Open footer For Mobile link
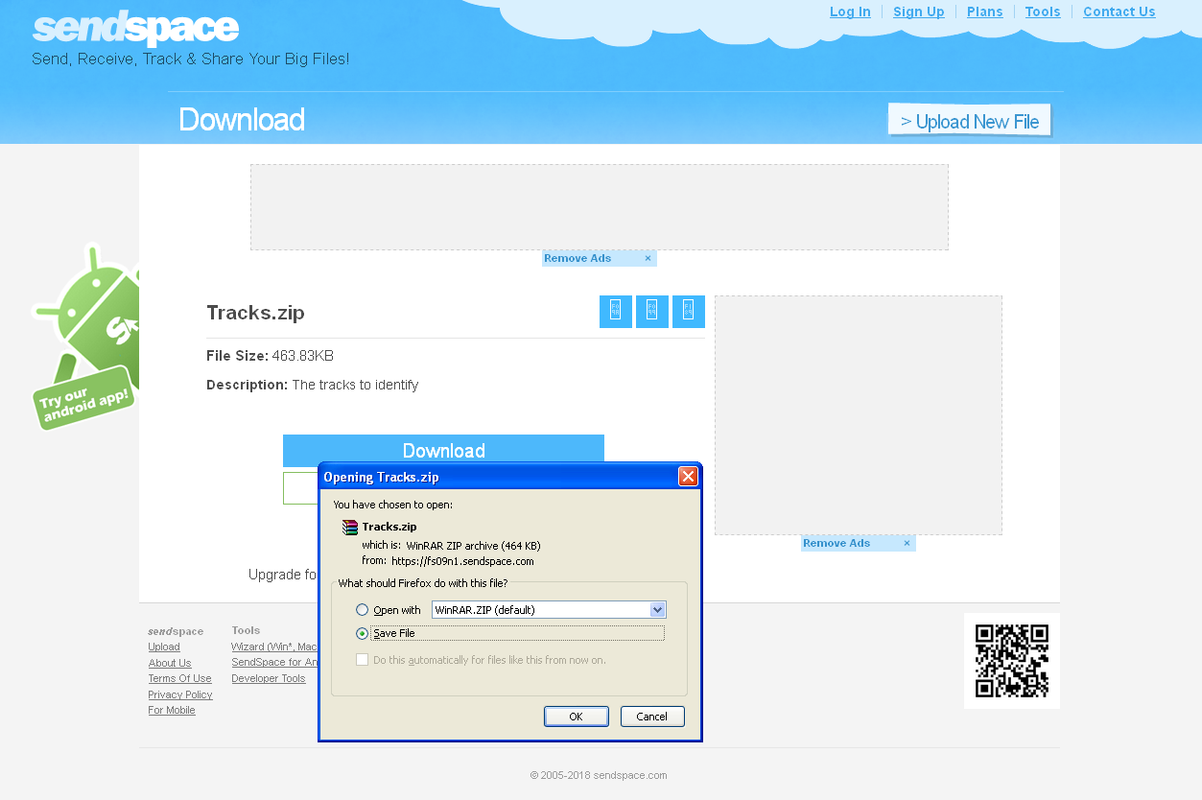The height and width of the screenshot is (800, 1202). pos(172,710)
